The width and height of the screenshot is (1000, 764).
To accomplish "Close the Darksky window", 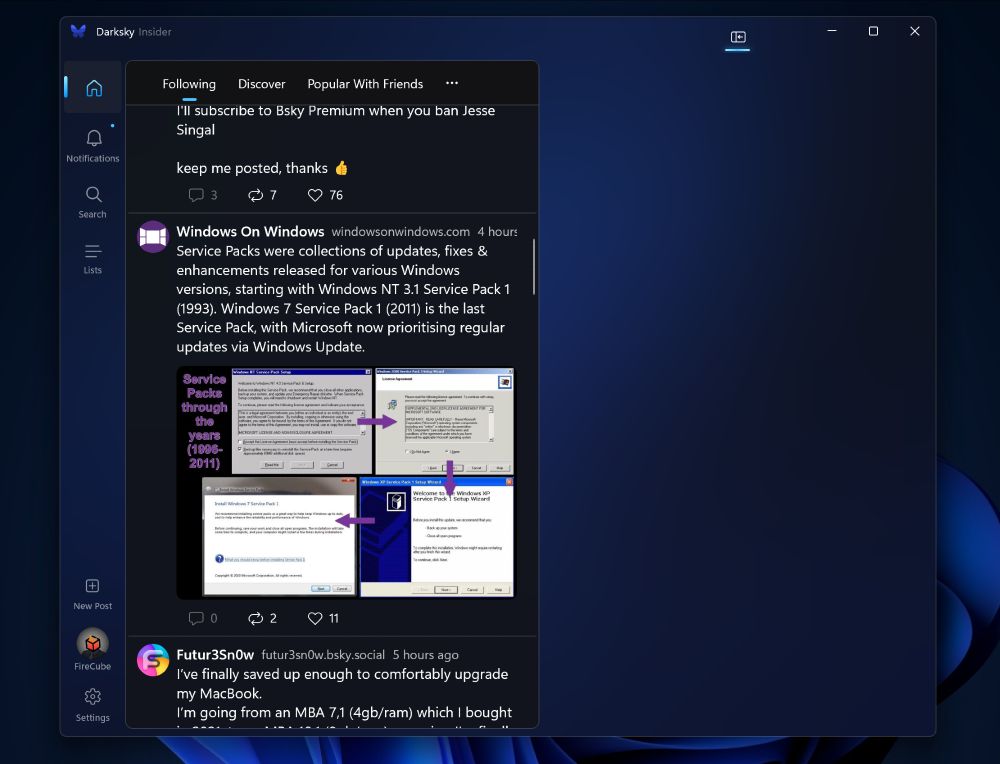I will click(x=915, y=31).
